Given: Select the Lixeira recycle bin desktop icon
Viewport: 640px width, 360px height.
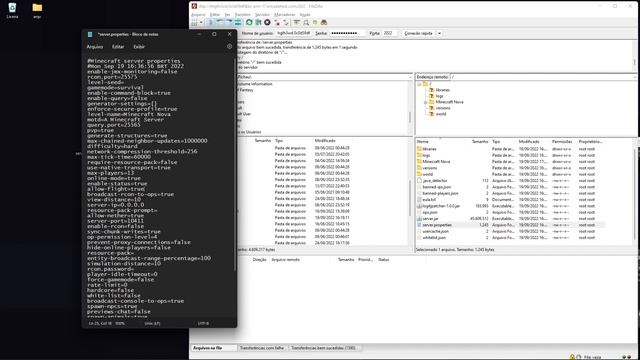Looking at the screenshot, I should click(x=12, y=11).
